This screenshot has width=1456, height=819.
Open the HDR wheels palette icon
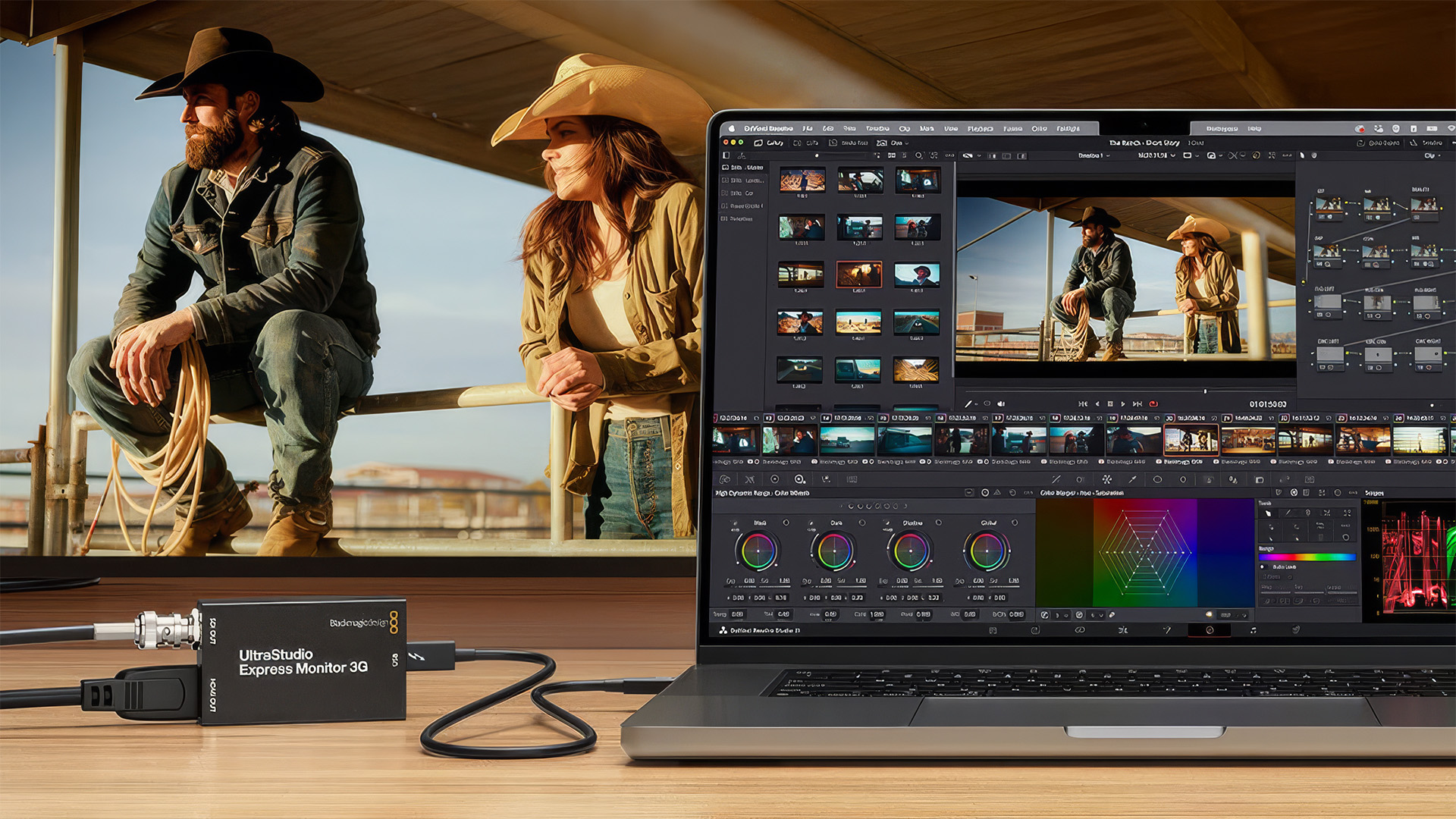point(800,479)
